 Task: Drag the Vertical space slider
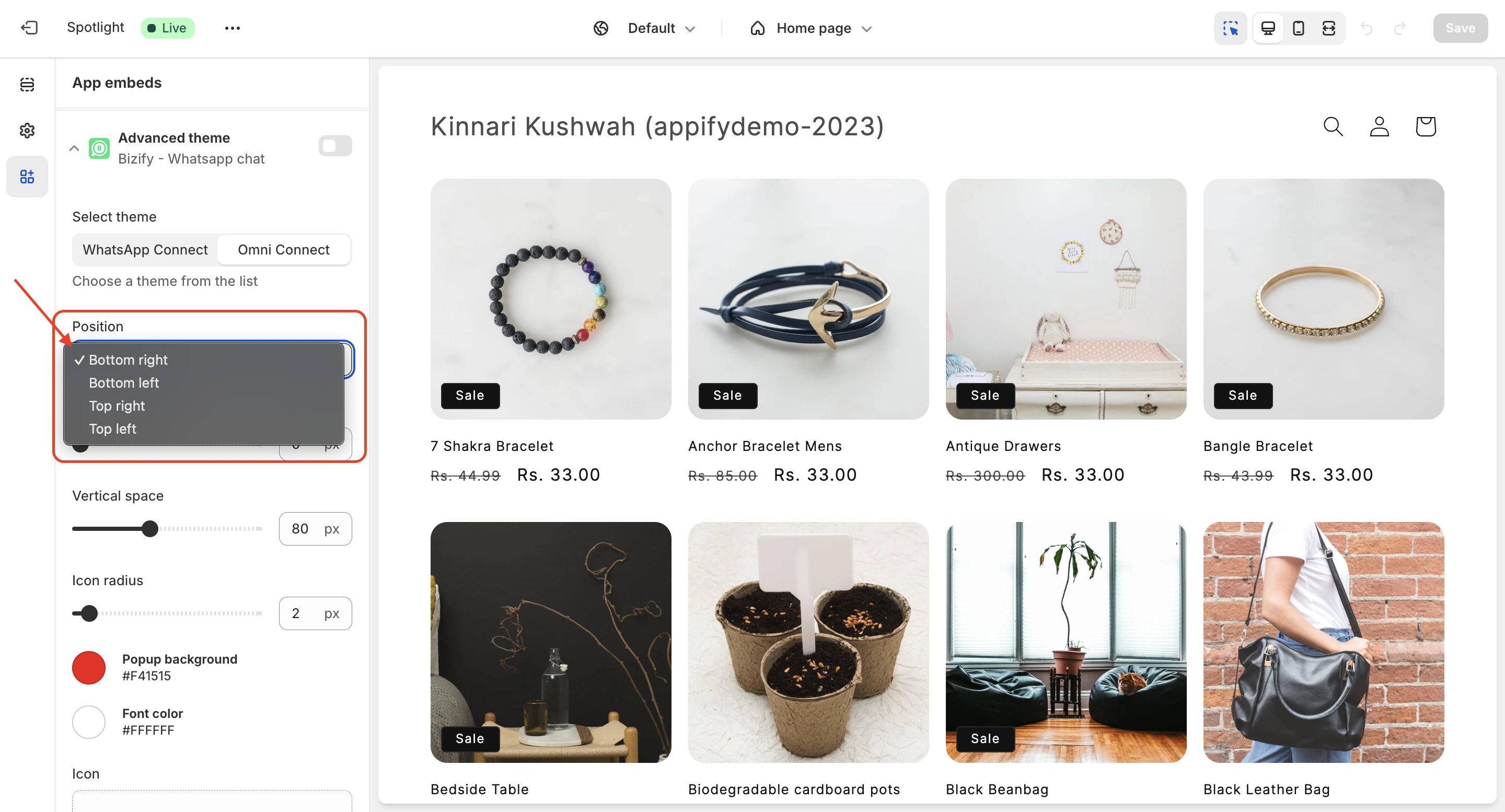coord(150,527)
